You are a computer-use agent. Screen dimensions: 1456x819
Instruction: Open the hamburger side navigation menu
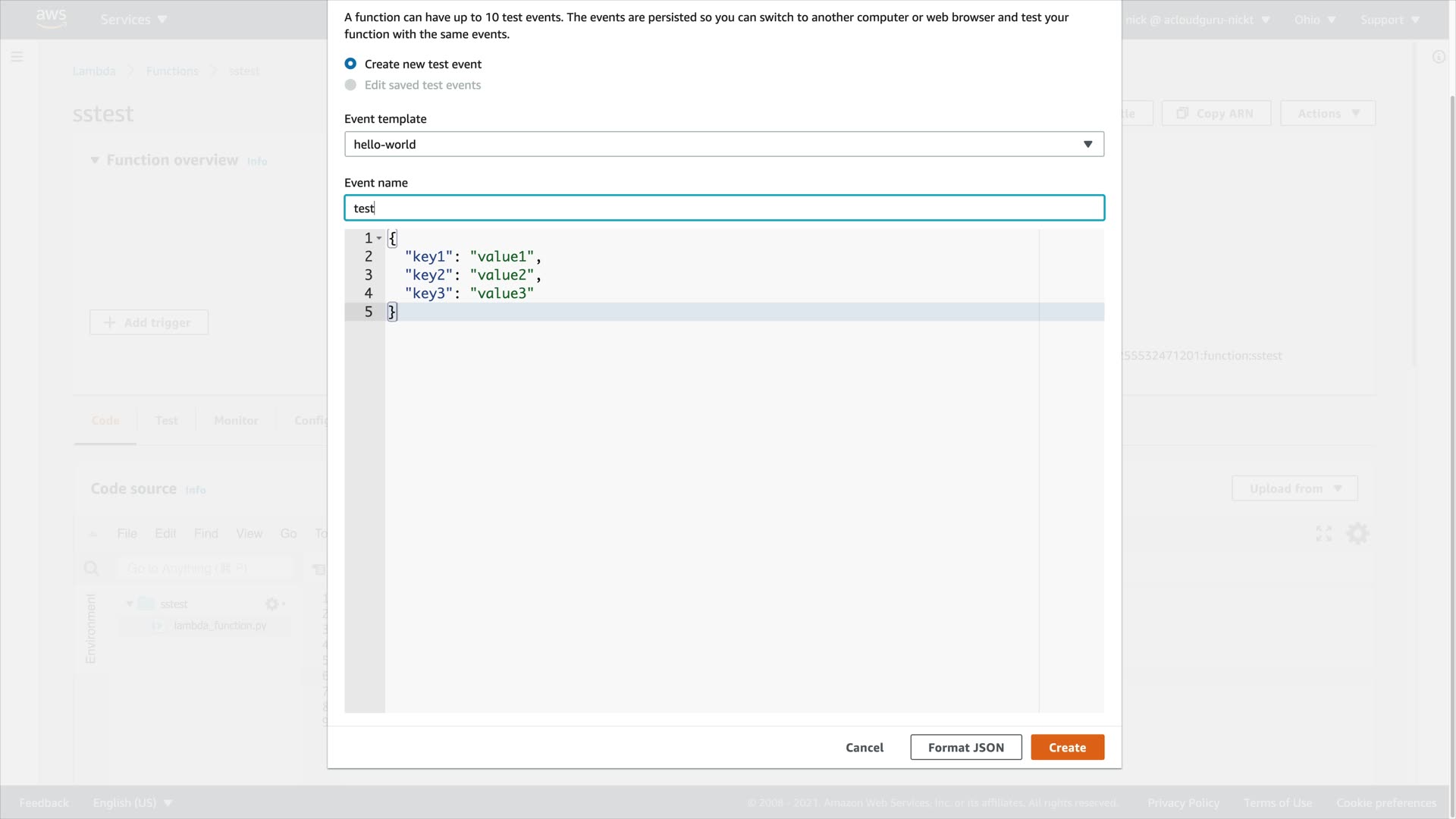[17, 57]
